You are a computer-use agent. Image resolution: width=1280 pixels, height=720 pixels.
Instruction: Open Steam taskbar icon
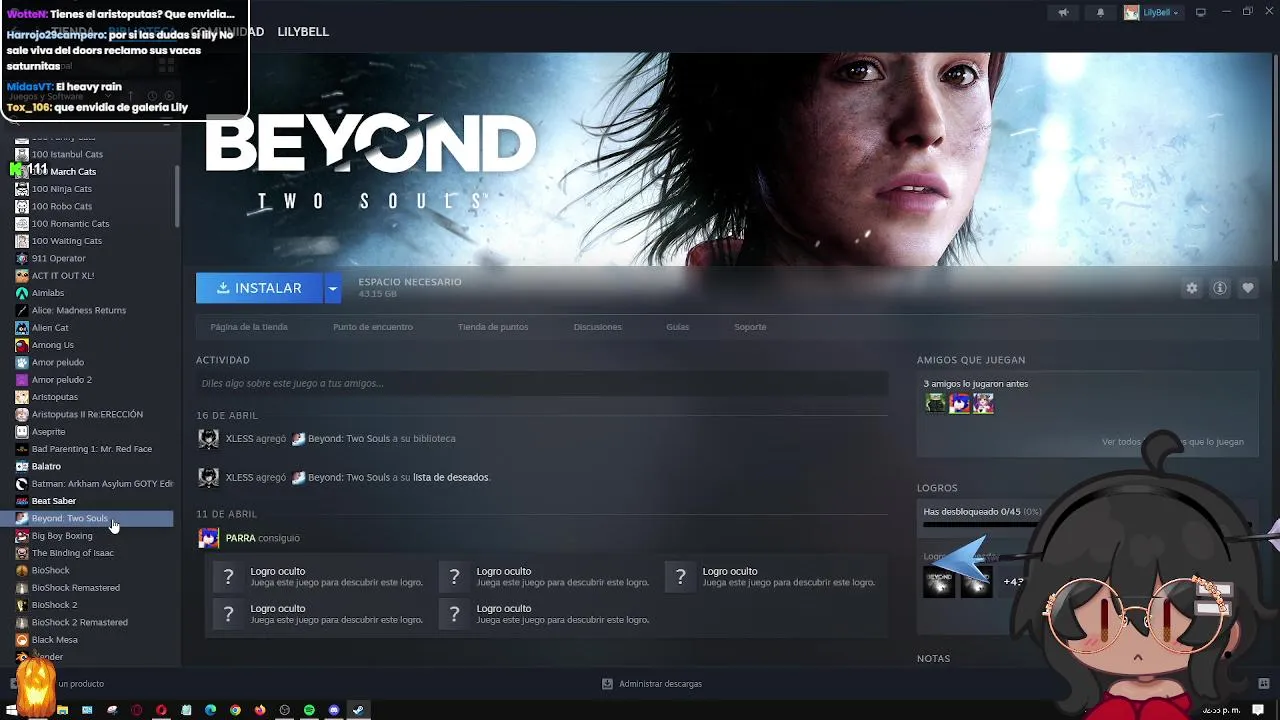tap(358, 710)
